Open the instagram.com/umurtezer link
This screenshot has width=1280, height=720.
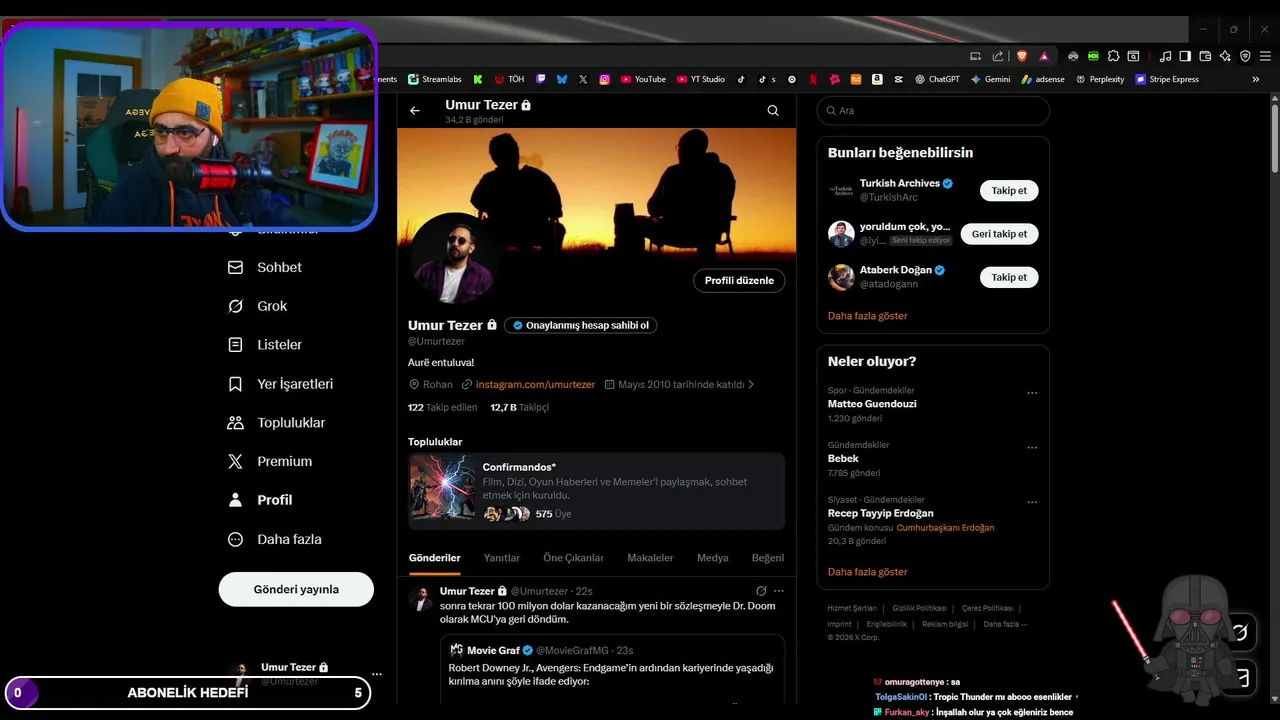pos(535,384)
